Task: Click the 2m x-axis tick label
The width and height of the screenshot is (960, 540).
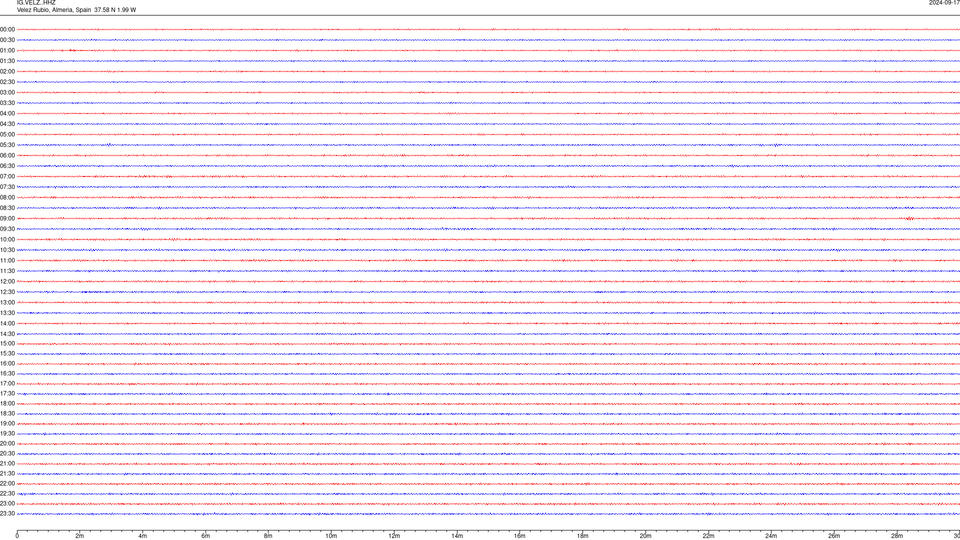Action: 80,536
